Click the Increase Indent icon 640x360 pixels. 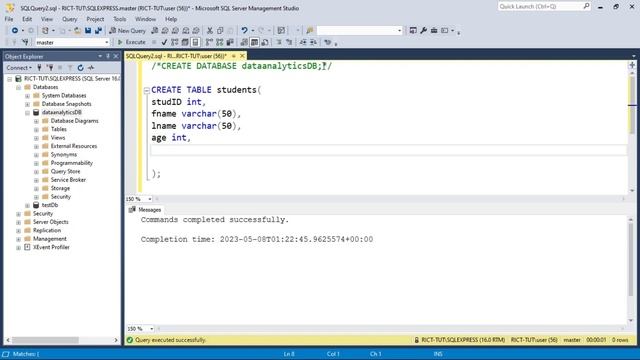[313, 42]
